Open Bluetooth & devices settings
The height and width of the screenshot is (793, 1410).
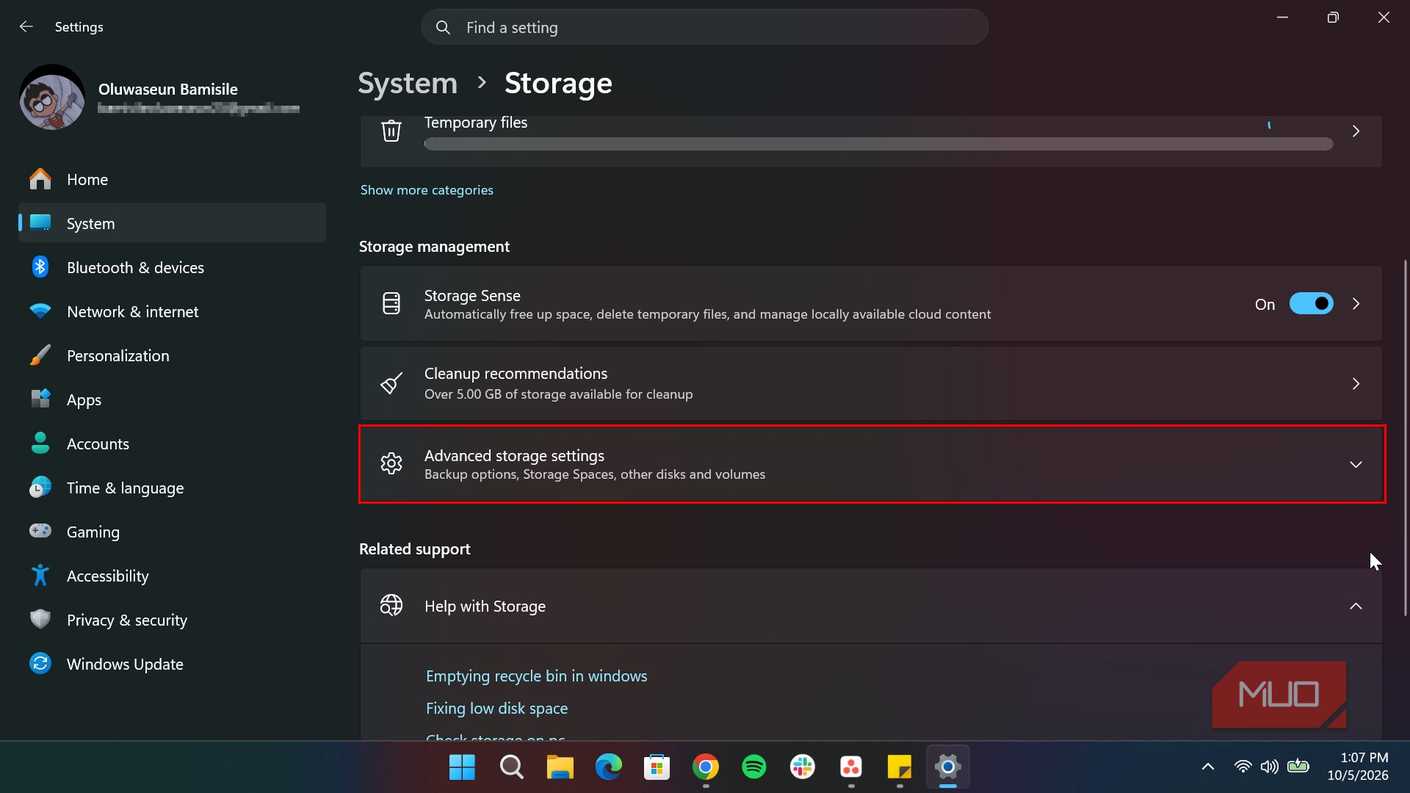coord(172,267)
